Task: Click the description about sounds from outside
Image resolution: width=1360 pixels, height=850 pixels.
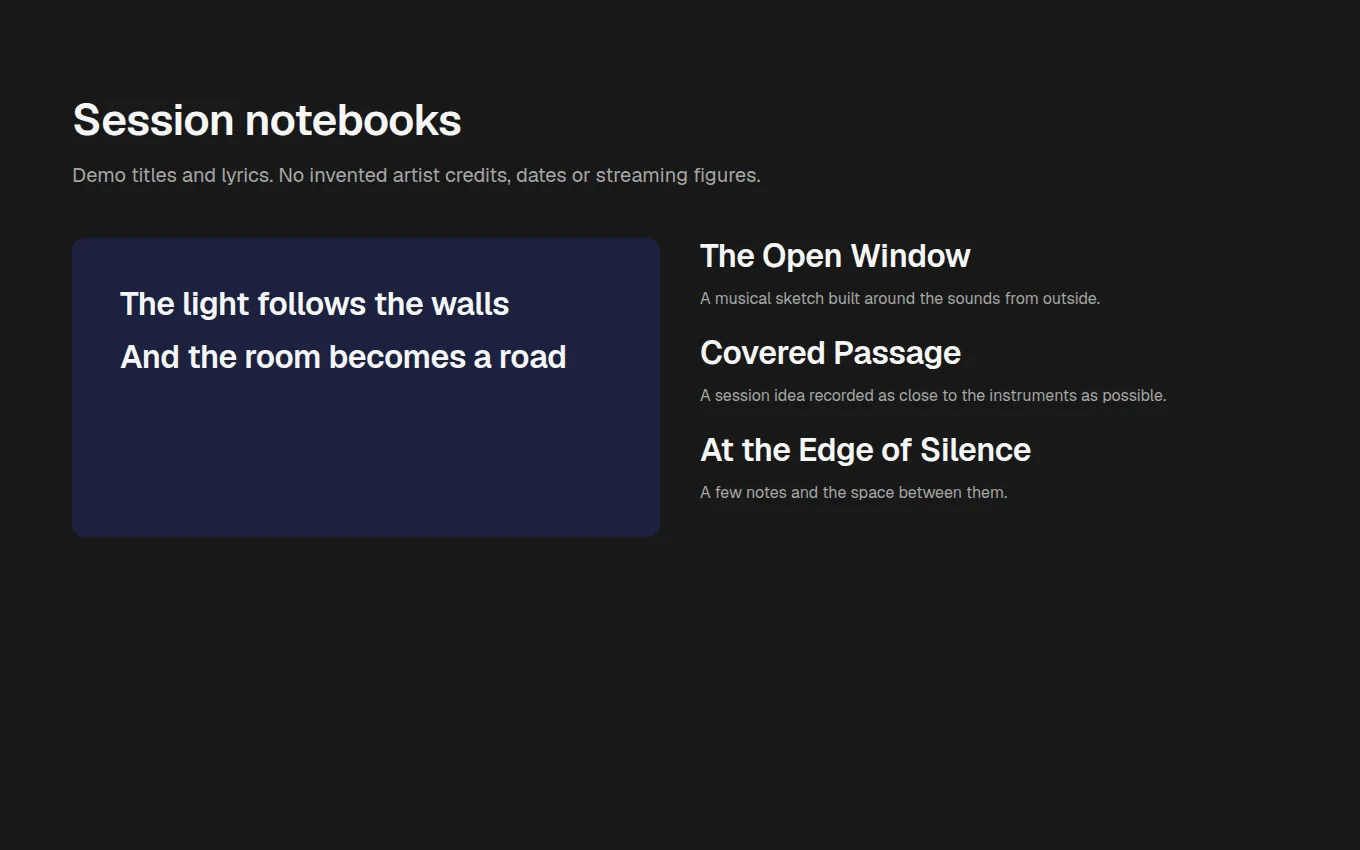Action: click(900, 298)
